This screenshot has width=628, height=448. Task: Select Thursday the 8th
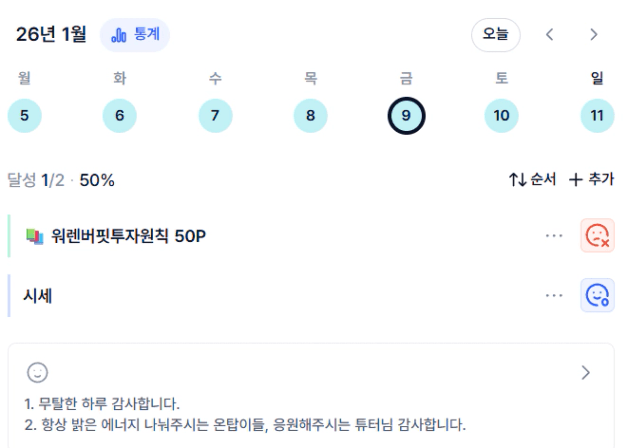pyautogui.click(x=310, y=116)
